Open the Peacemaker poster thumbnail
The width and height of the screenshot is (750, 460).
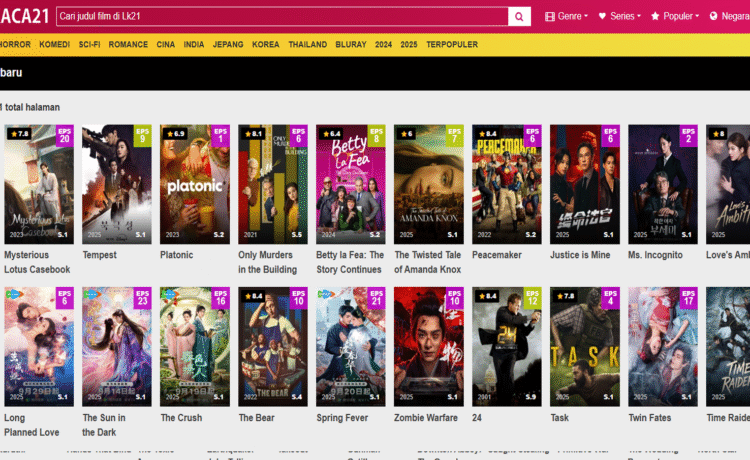tap(506, 184)
